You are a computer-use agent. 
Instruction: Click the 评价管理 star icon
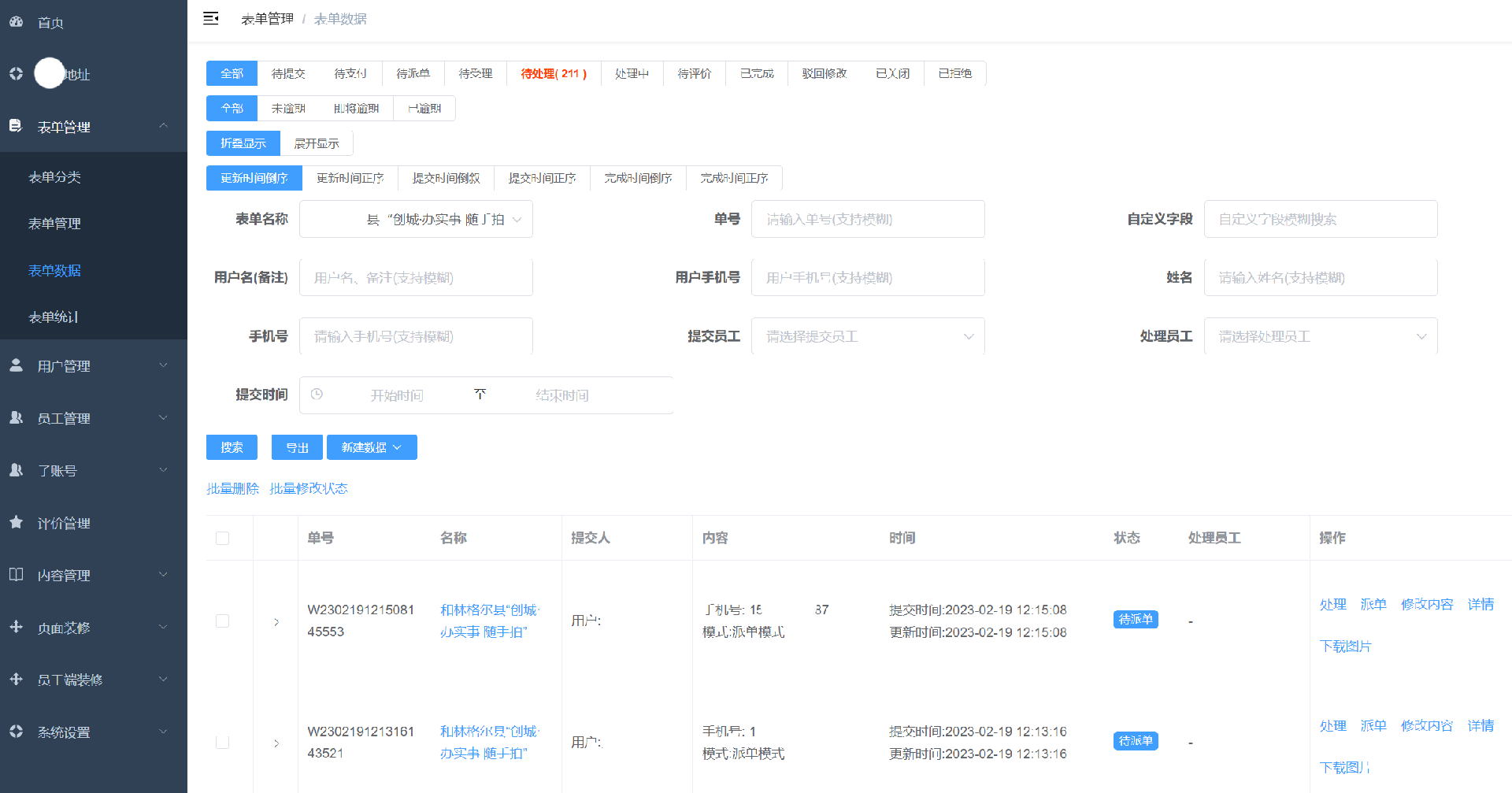pyautogui.click(x=16, y=522)
